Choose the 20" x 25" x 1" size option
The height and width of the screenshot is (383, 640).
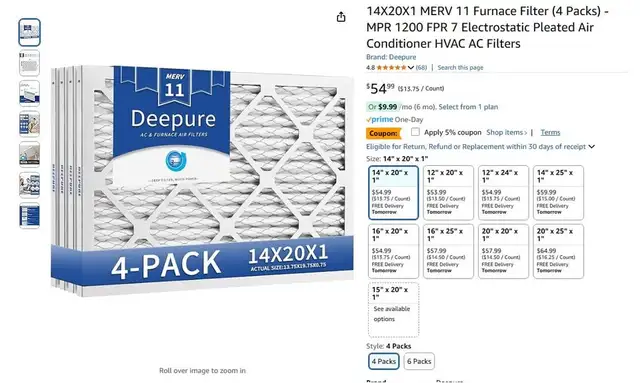(x=558, y=251)
